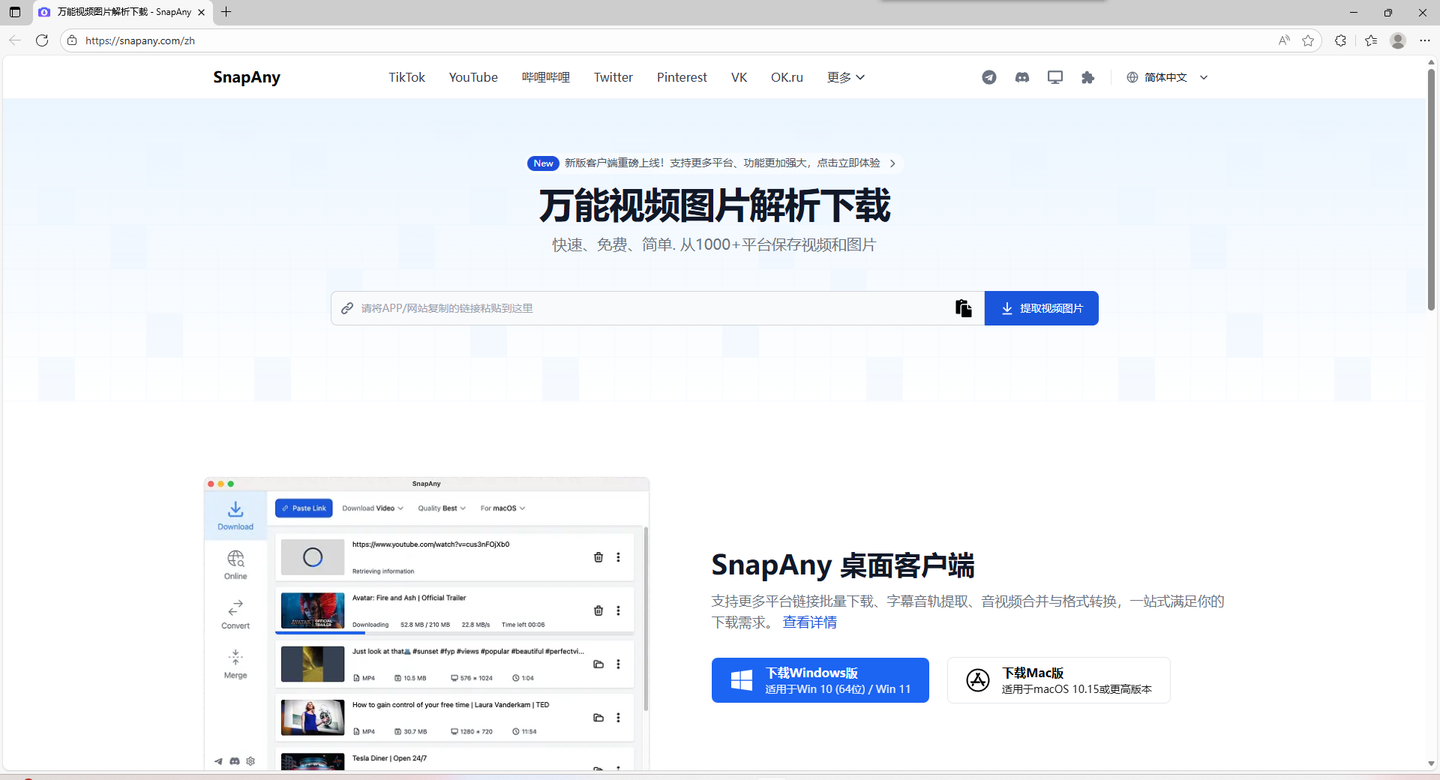Click the read aloud icon in address bar
Image resolution: width=1440 pixels, height=780 pixels.
tap(1284, 40)
